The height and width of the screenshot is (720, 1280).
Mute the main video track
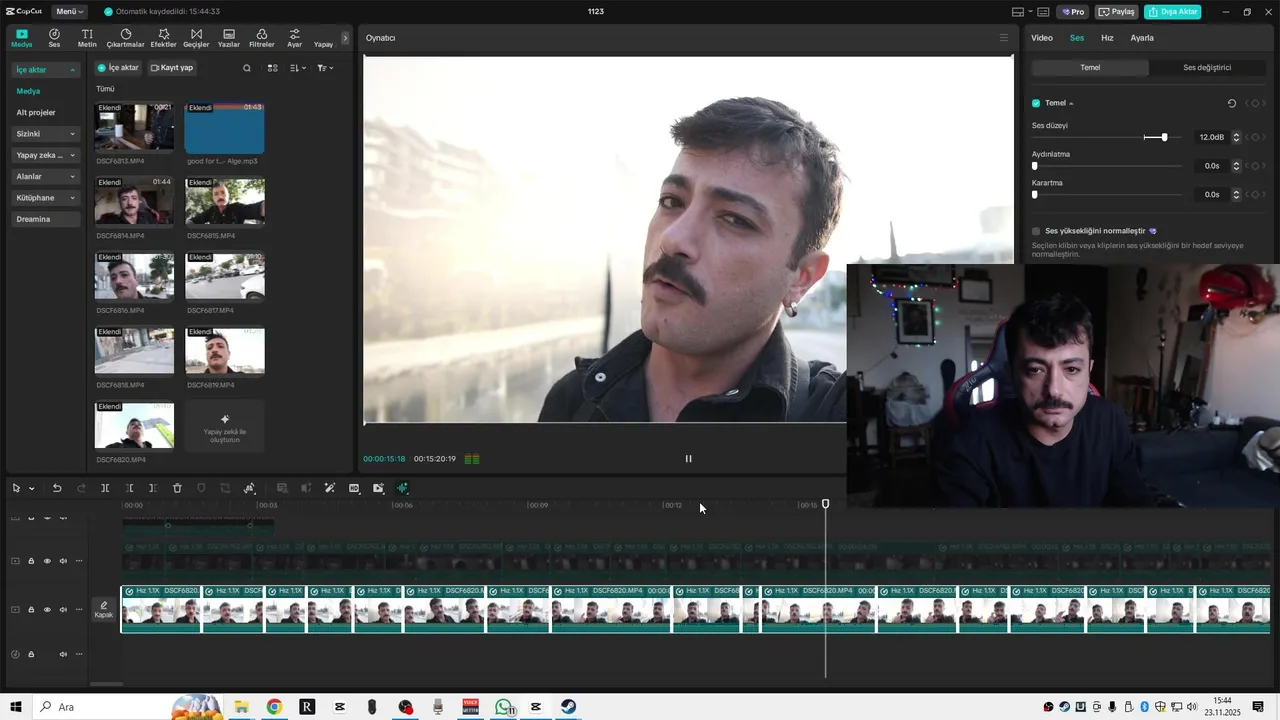pos(63,609)
